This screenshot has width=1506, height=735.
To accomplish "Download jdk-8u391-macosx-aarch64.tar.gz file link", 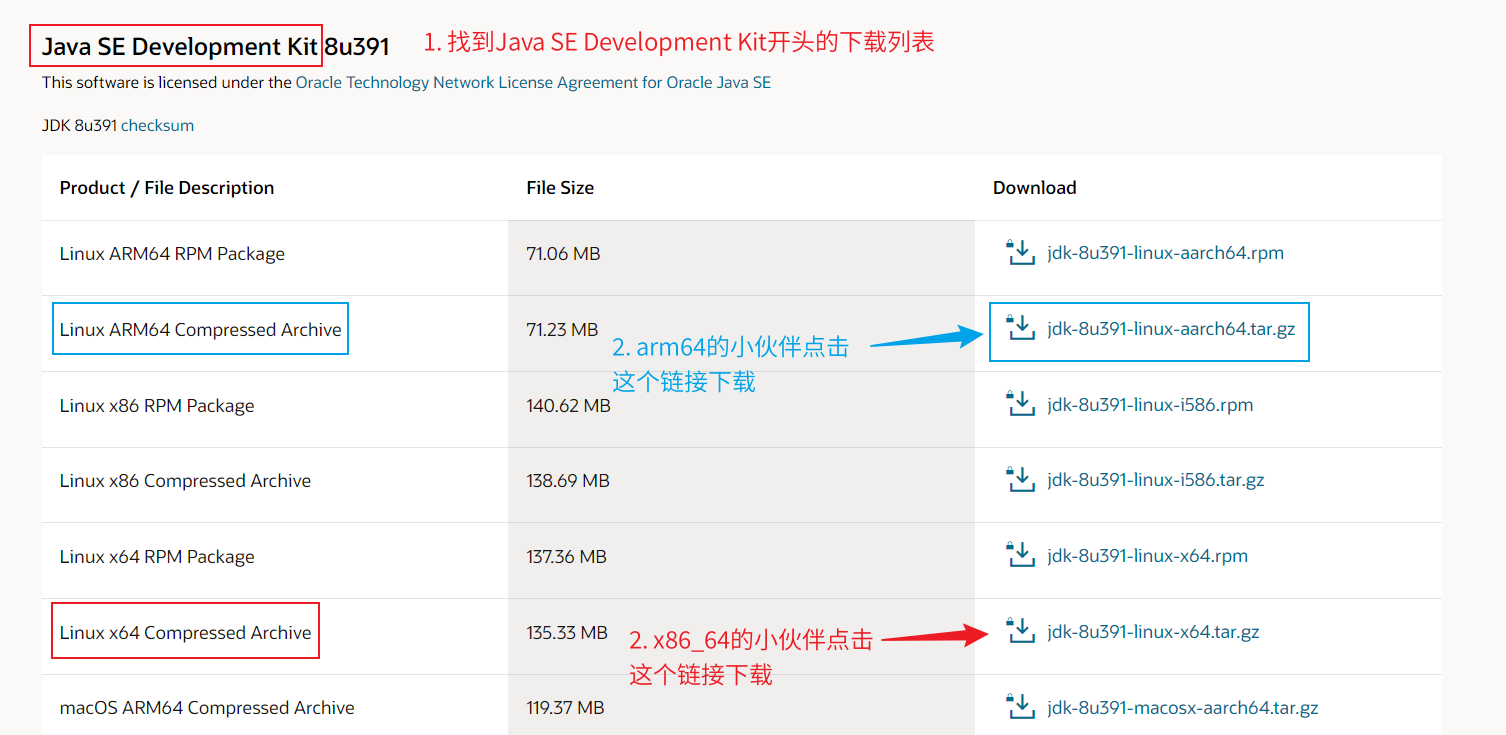I will 1182,708.
